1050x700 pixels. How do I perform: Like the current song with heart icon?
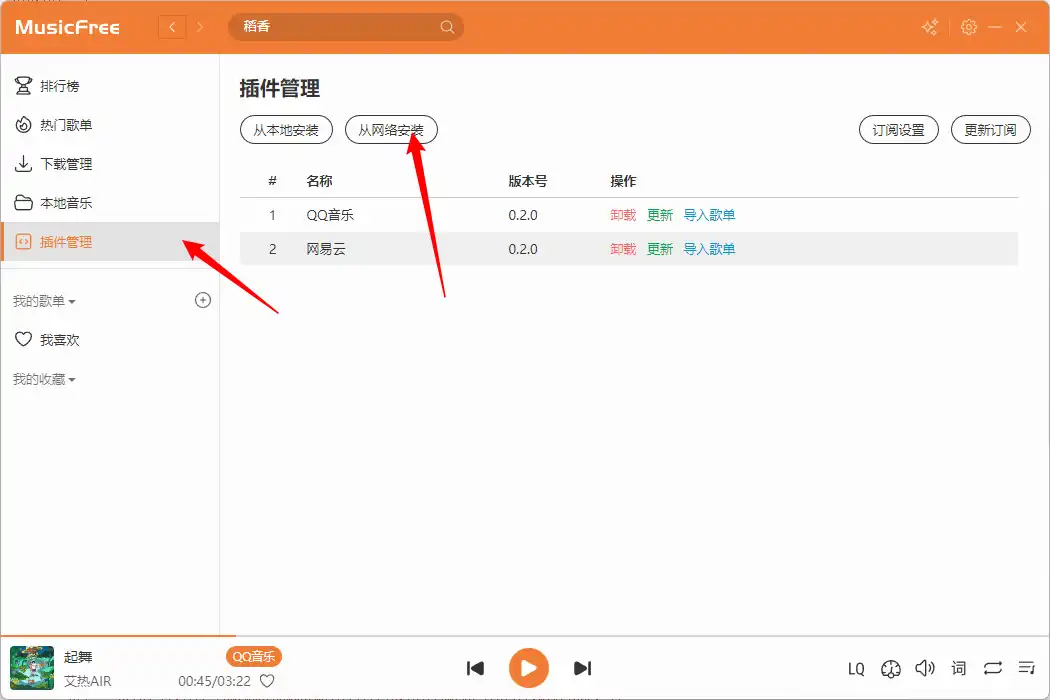point(267,681)
